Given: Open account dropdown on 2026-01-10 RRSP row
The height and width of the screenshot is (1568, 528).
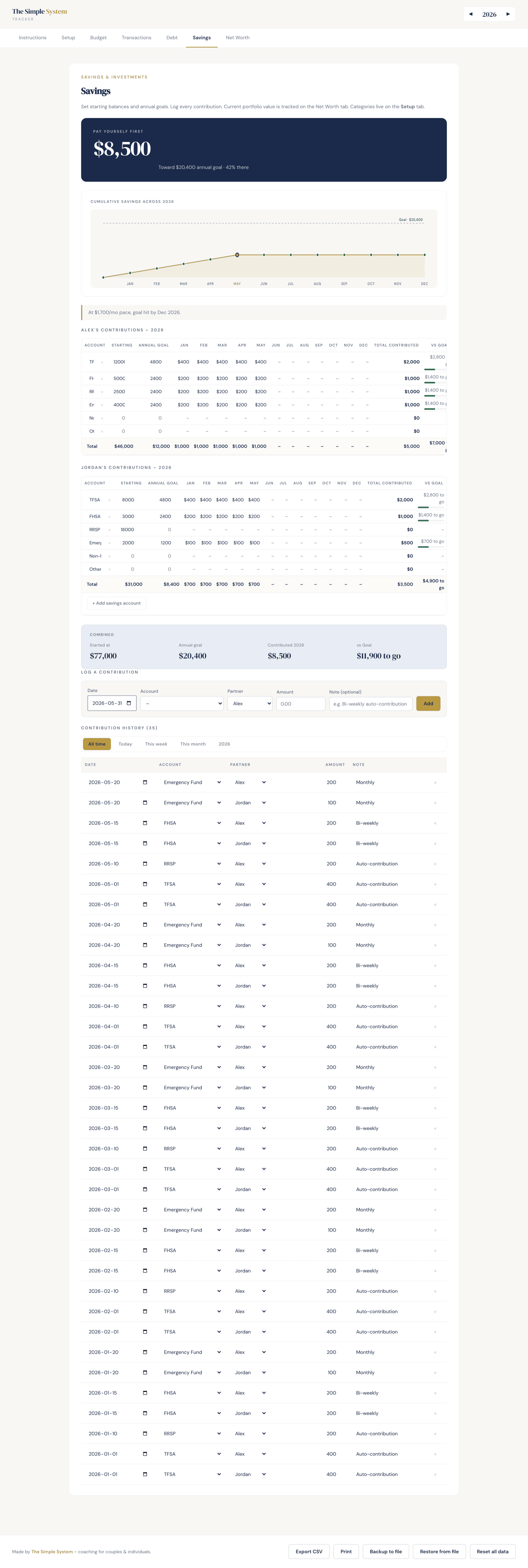Looking at the screenshot, I should click(192, 1433).
